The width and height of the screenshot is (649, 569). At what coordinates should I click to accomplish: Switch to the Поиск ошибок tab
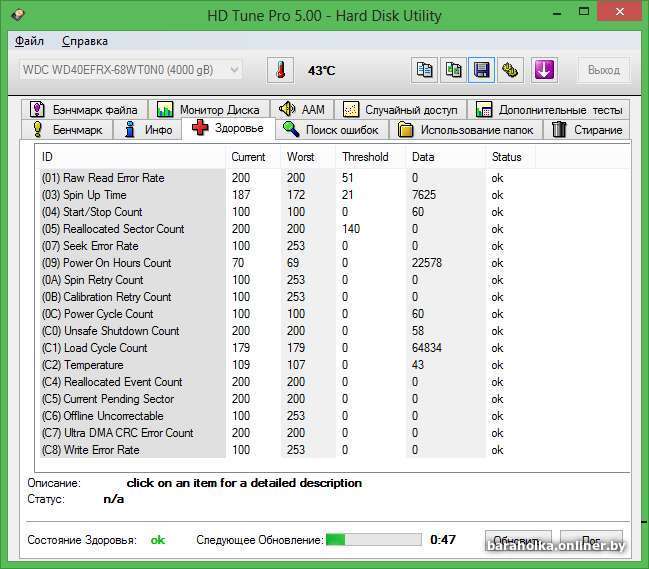[x=332, y=130]
